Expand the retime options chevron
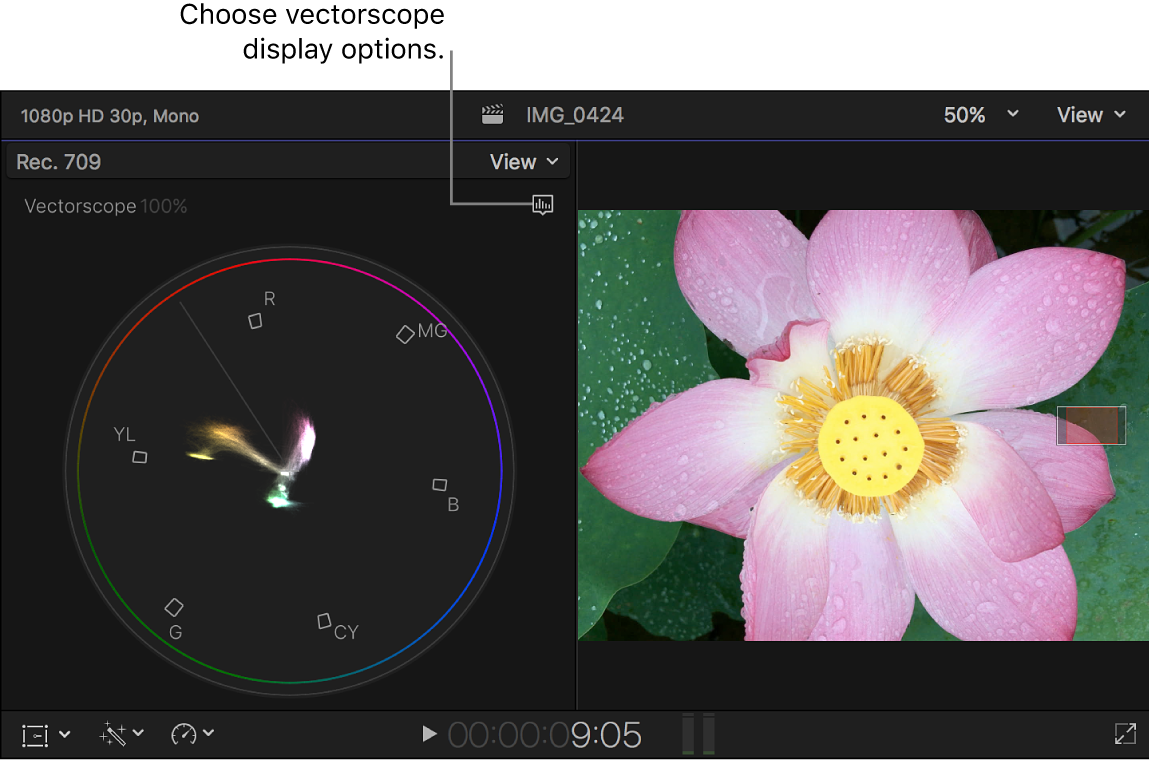Viewport: 1150px width, 762px height. (210, 733)
